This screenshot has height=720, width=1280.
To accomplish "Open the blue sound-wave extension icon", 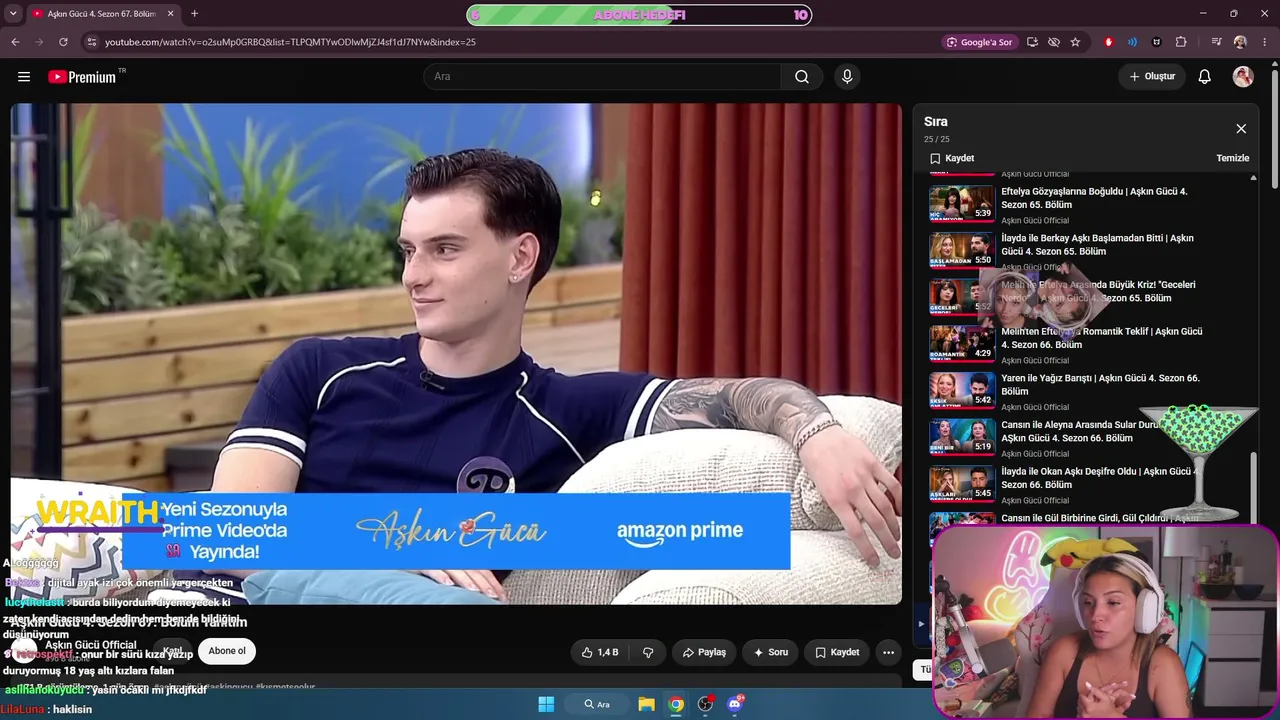I will (x=1132, y=42).
